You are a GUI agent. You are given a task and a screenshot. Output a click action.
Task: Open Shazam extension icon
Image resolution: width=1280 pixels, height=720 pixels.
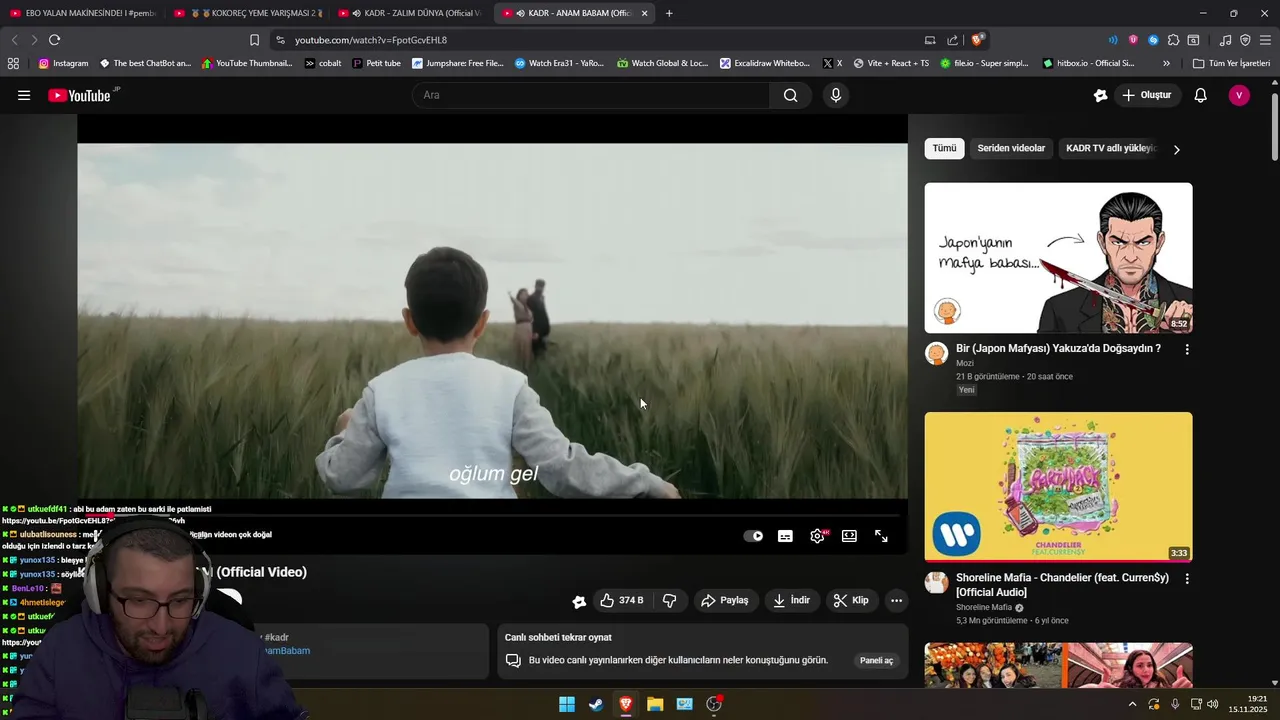[x=1153, y=40]
